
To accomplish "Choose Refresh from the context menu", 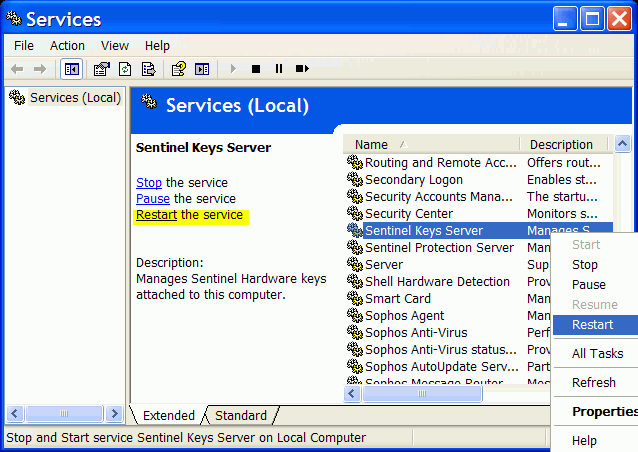I will [595, 382].
